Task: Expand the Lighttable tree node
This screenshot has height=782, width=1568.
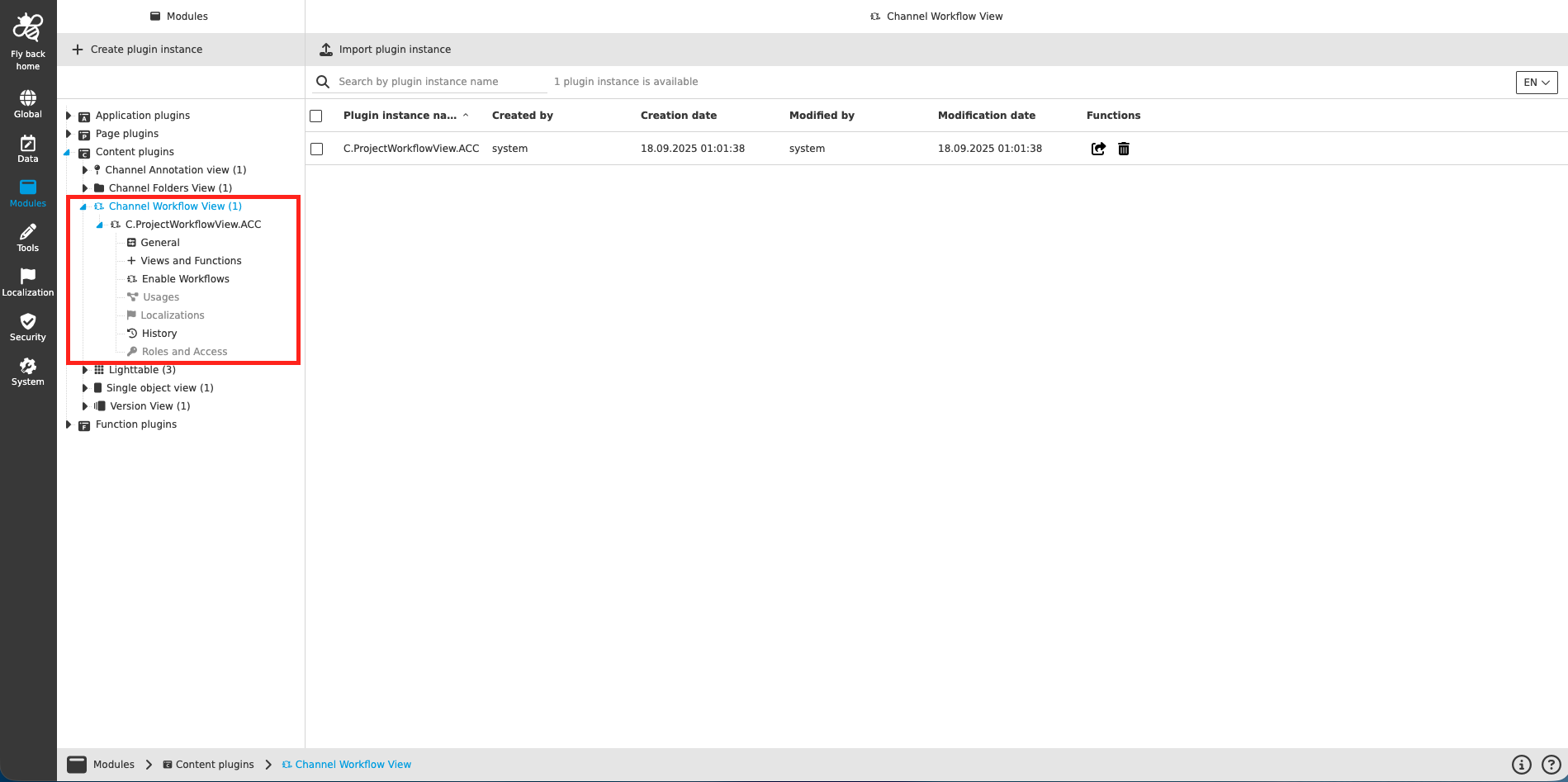Action: click(x=84, y=369)
